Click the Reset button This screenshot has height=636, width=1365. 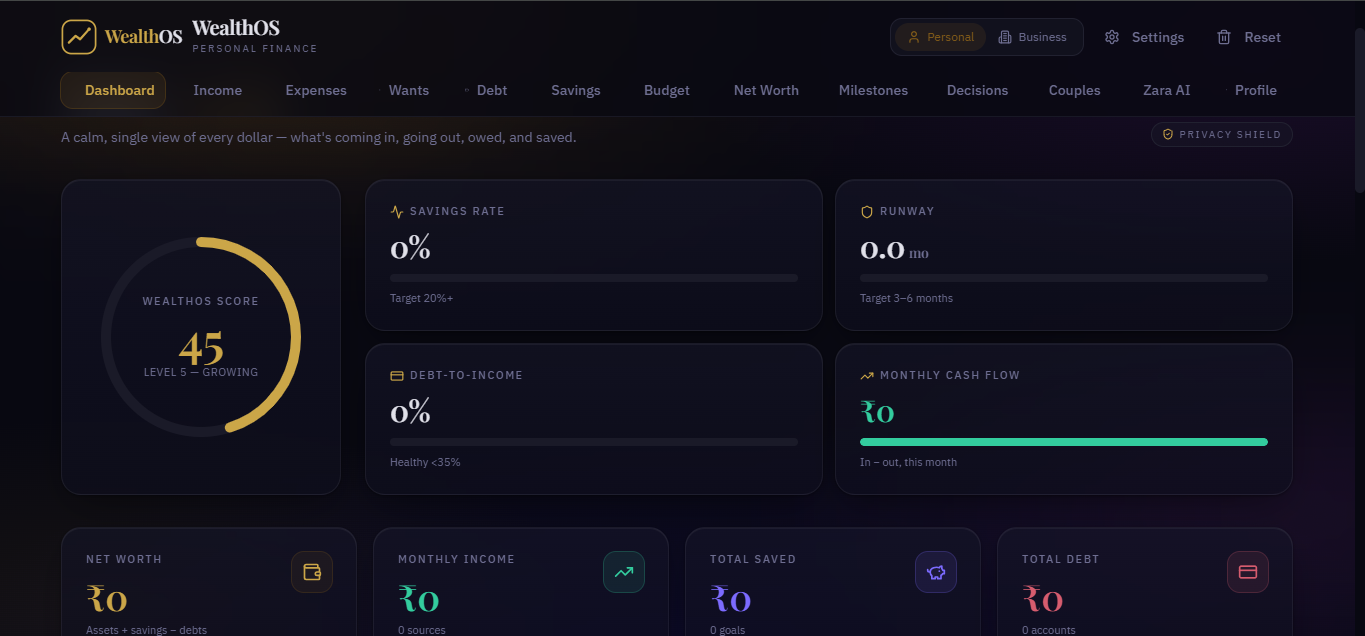[1248, 37]
